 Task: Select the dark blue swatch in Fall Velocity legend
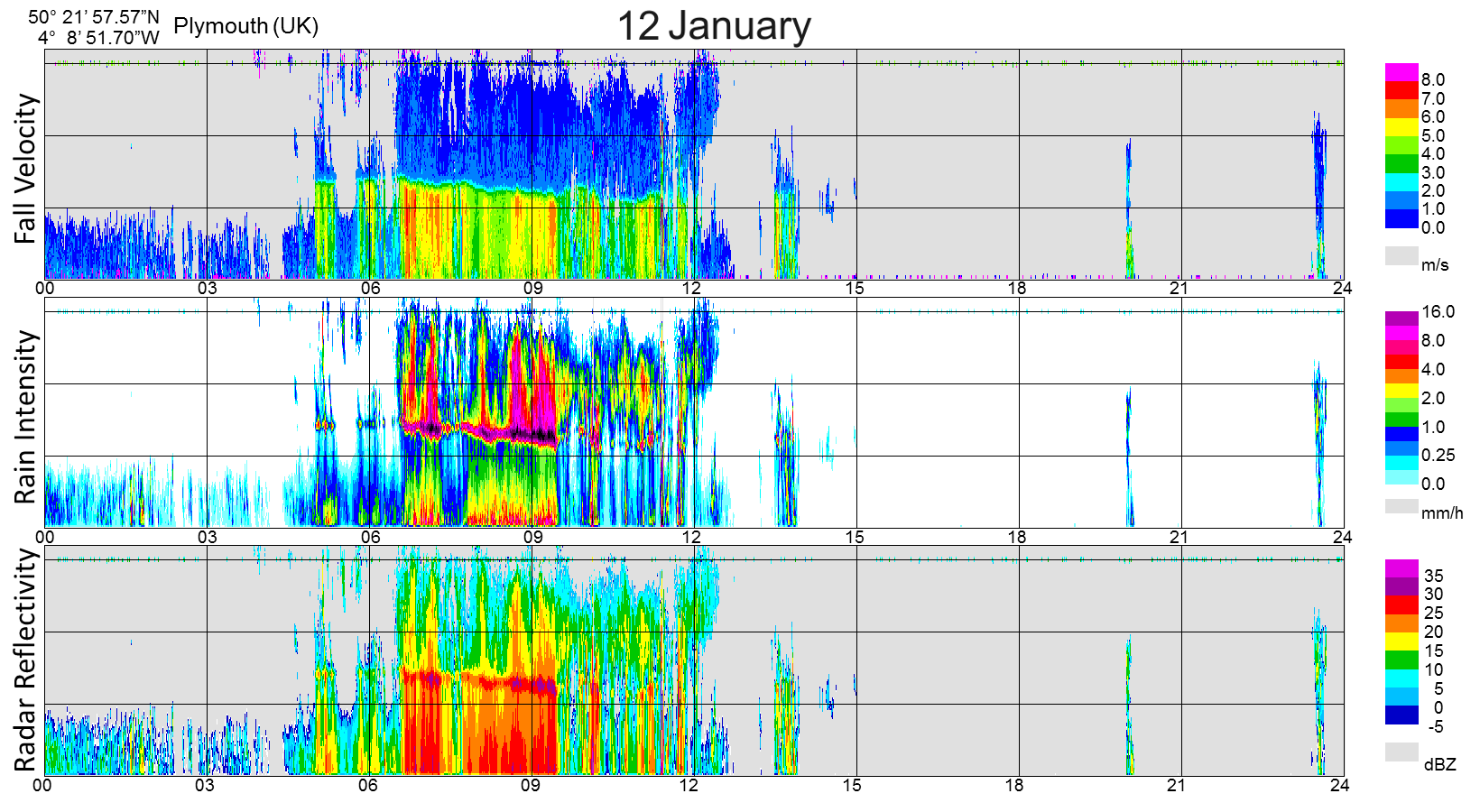click(x=1401, y=219)
